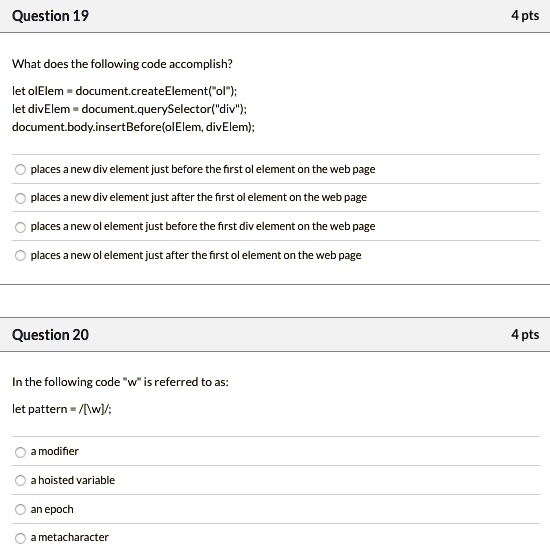
Task: Click the insertBefore code line
Action: (x=133, y=127)
